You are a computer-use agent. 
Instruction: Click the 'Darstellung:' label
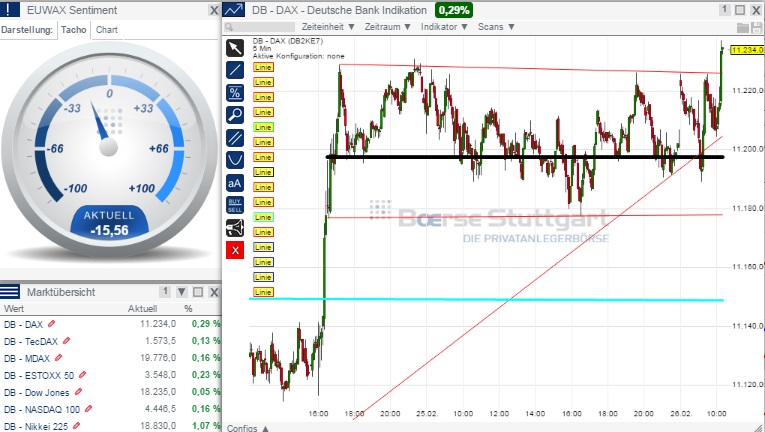pyautogui.click(x=27, y=30)
